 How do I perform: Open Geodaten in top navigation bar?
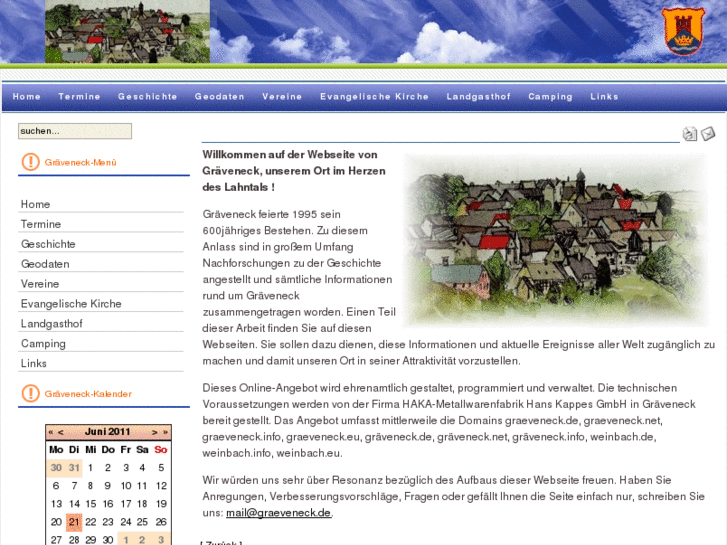(x=219, y=96)
